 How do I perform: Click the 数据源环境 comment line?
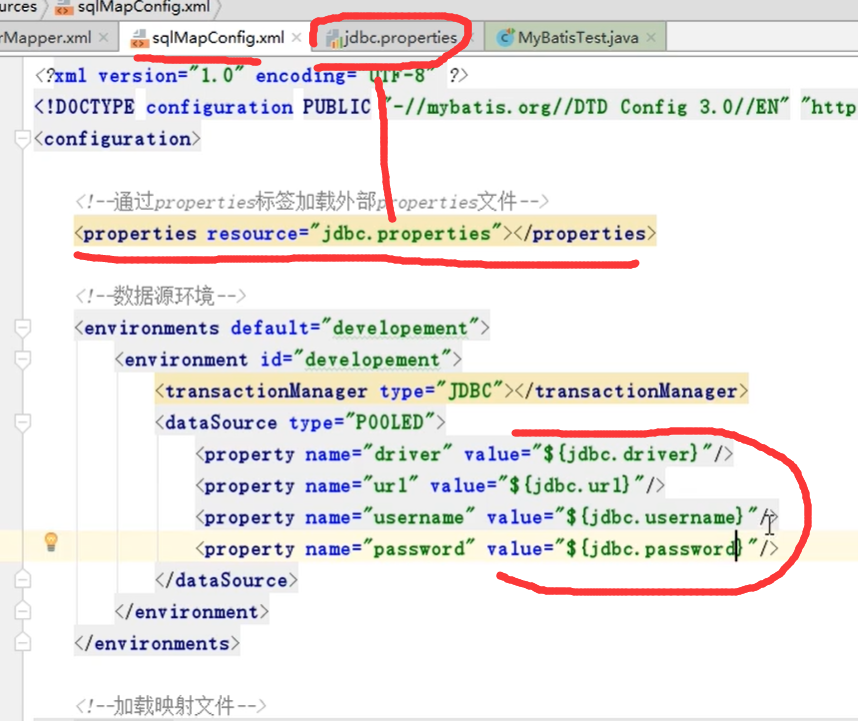(161, 296)
